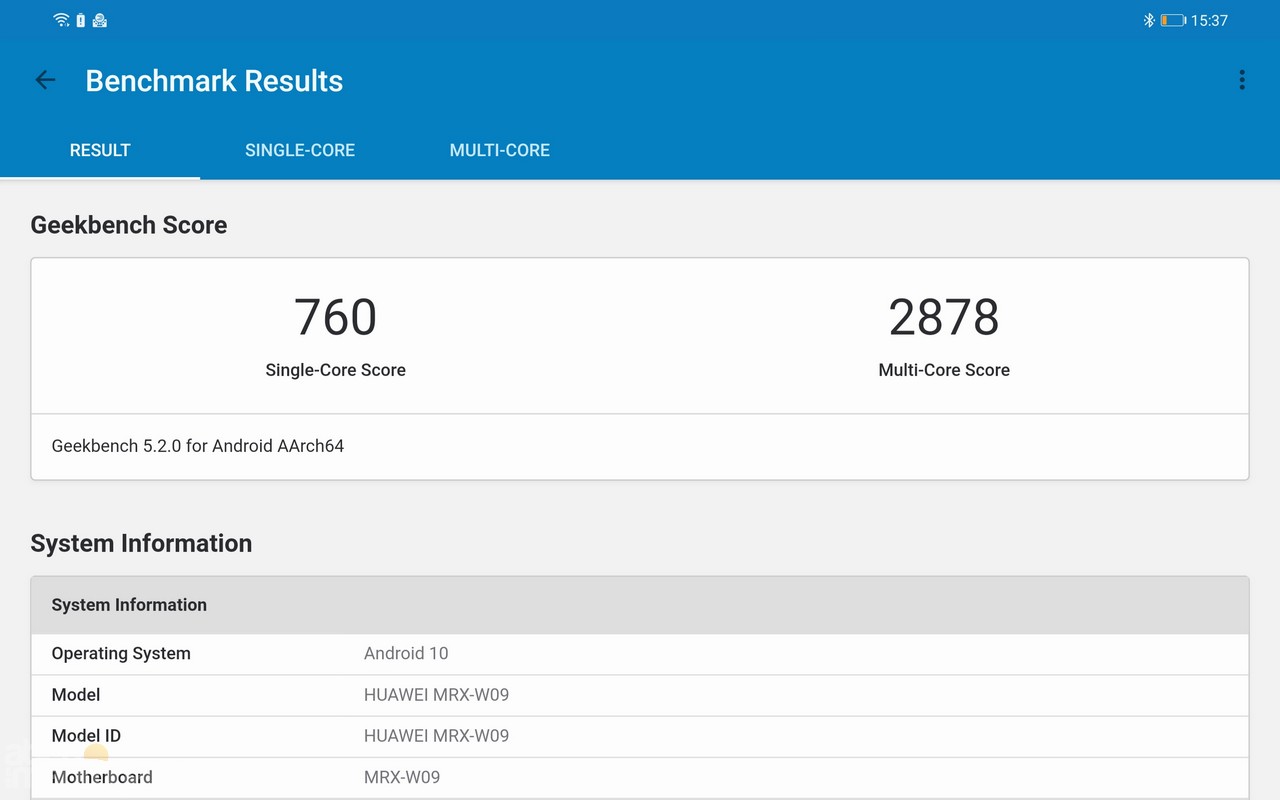Tap the Bluetooth status icon
This screenshot has height=800, width=1280.
click(1149, 20)
